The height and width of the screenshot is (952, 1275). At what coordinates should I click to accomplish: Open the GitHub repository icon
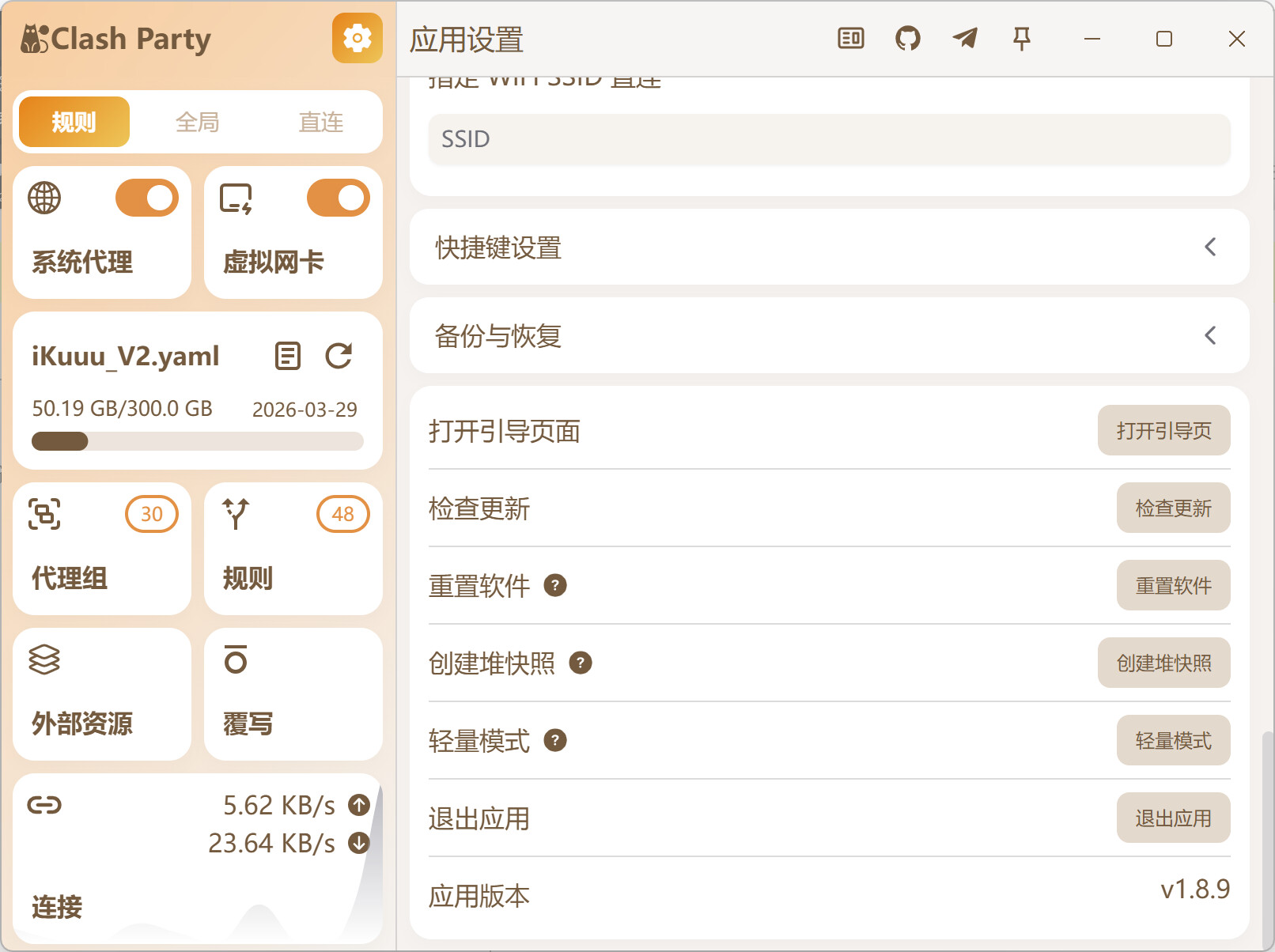coord(908,38)
